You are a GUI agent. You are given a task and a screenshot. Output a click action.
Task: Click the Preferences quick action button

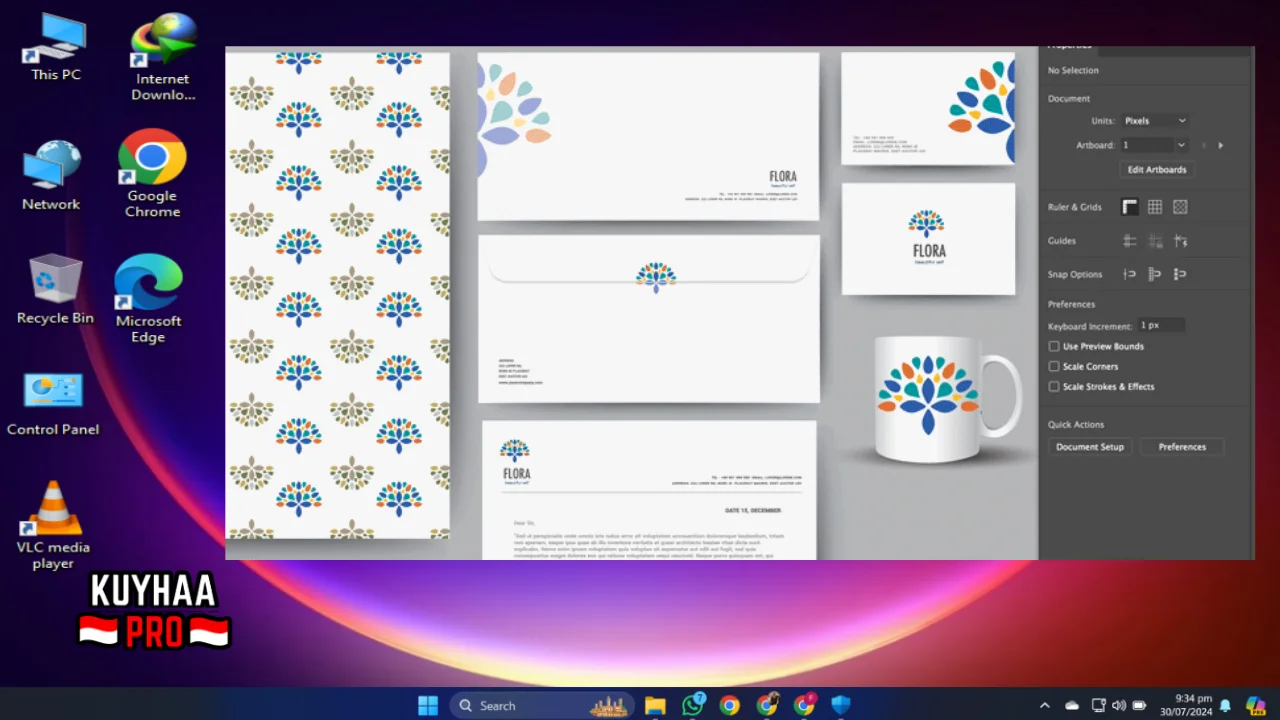coord(1182,447)
